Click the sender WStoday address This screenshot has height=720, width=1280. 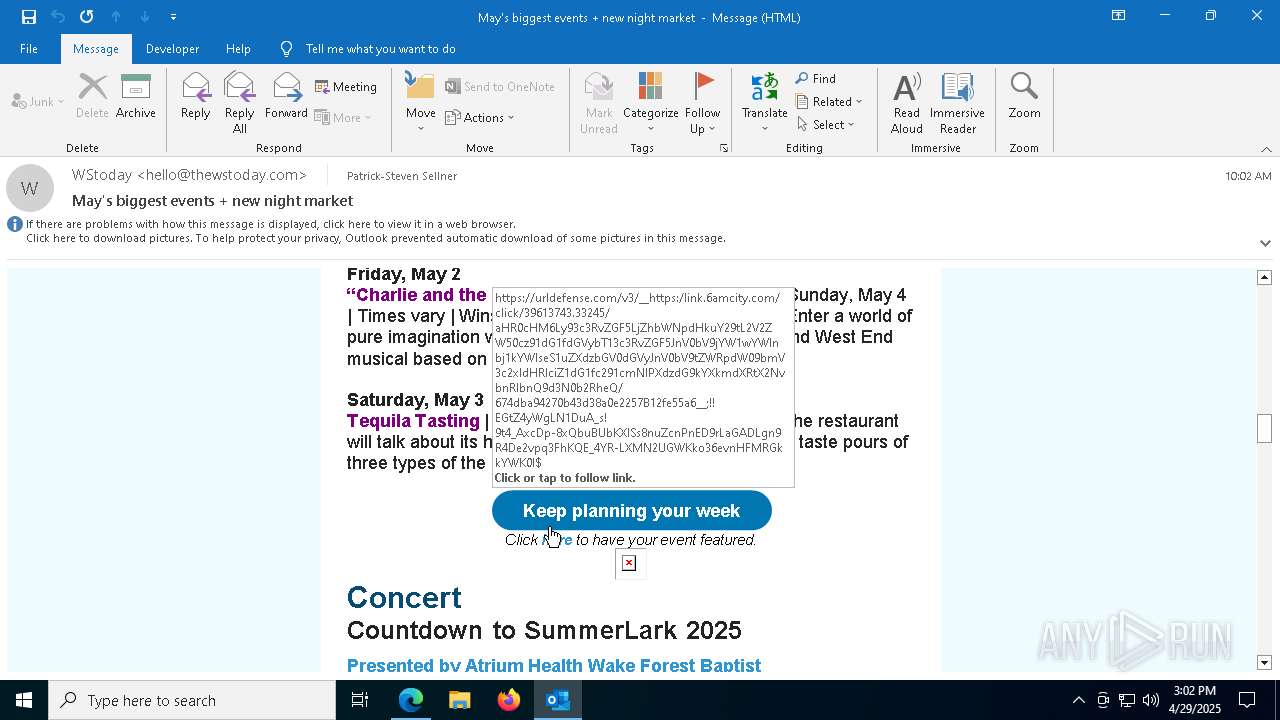pyautogui.click(x=189, y=175)
